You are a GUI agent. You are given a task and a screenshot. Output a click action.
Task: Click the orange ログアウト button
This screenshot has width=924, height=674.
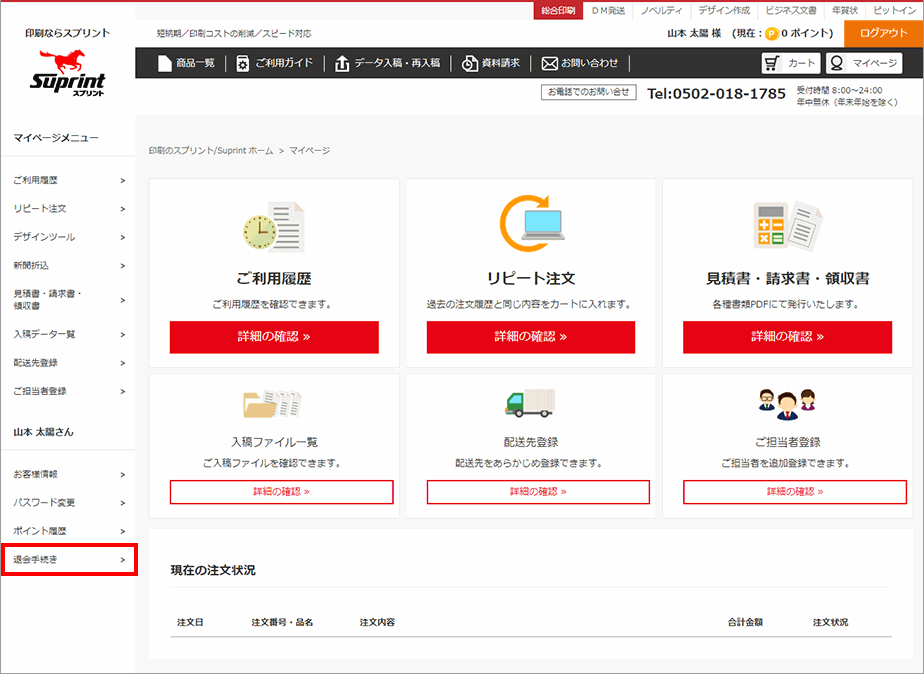[x=883, y=34]
